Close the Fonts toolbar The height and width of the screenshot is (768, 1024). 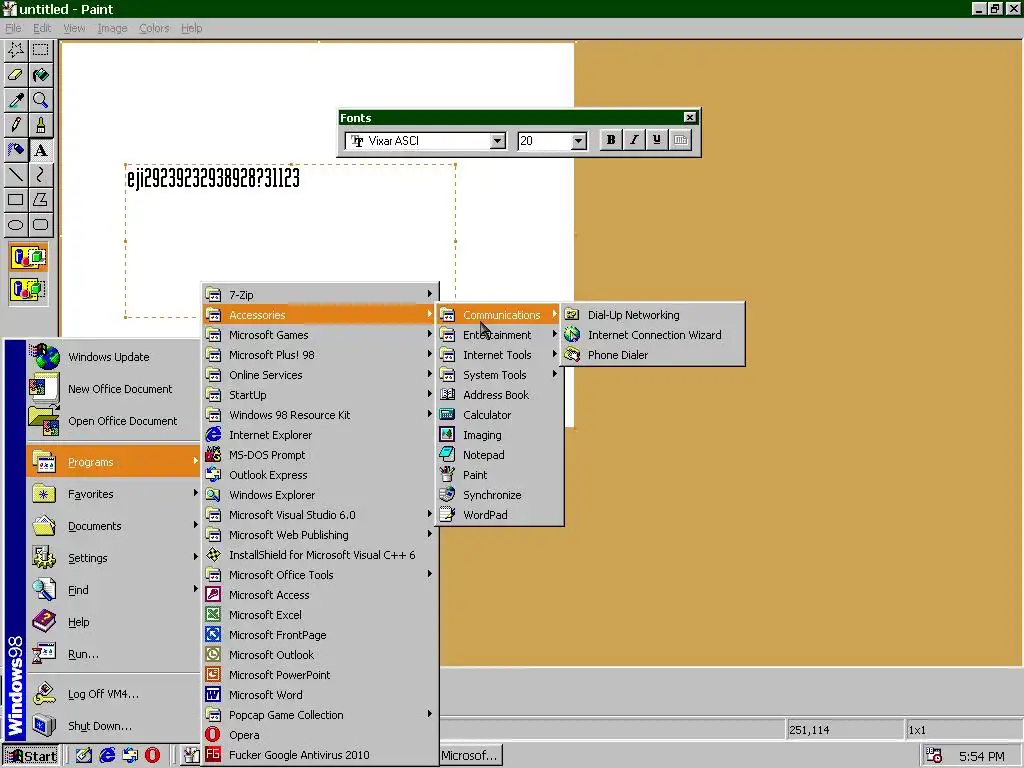tap(690, 117)
